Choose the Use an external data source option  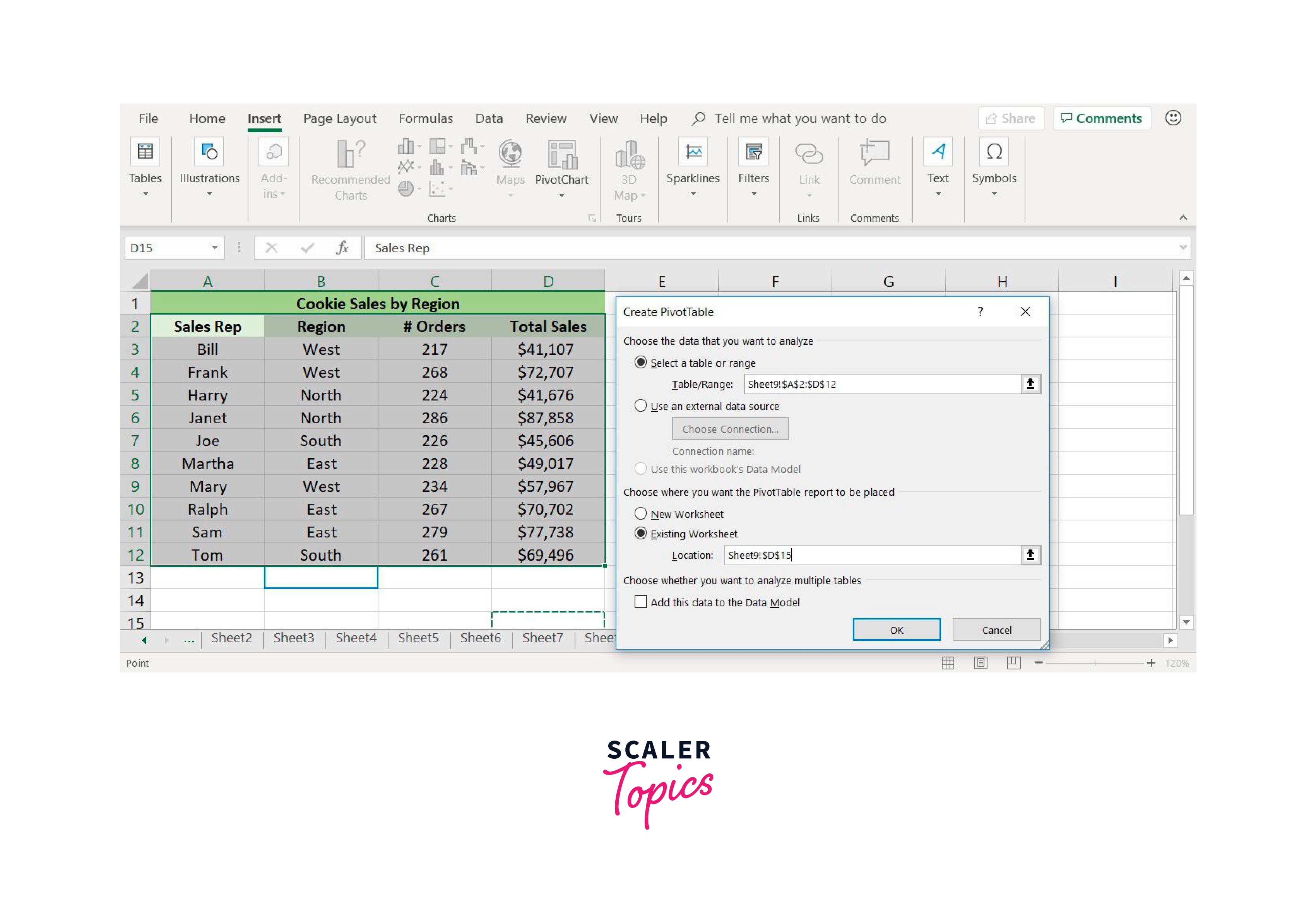640,406
